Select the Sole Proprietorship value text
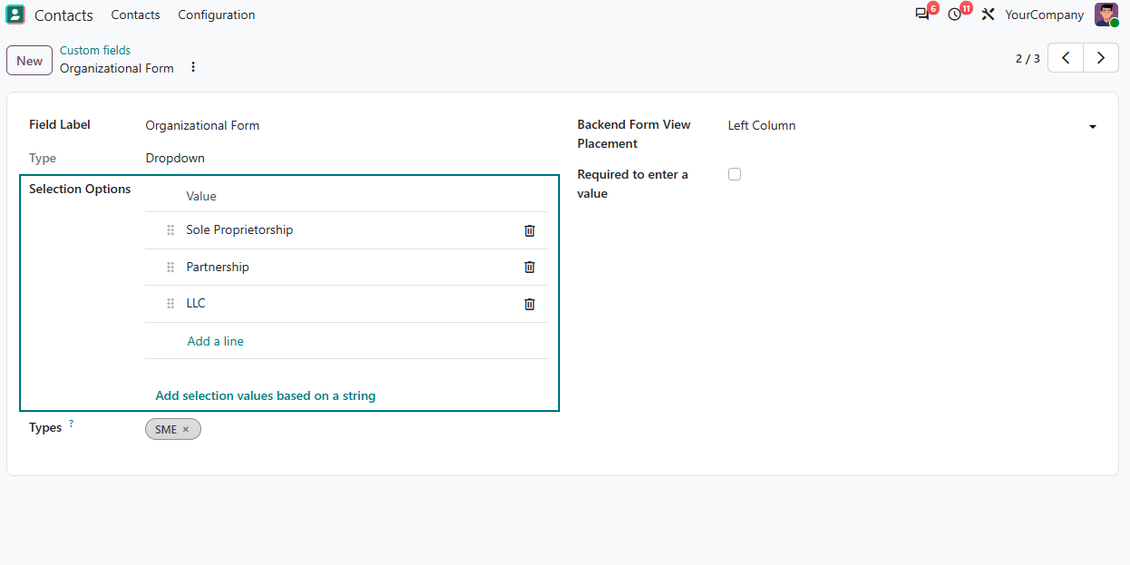 pos(240,230)
